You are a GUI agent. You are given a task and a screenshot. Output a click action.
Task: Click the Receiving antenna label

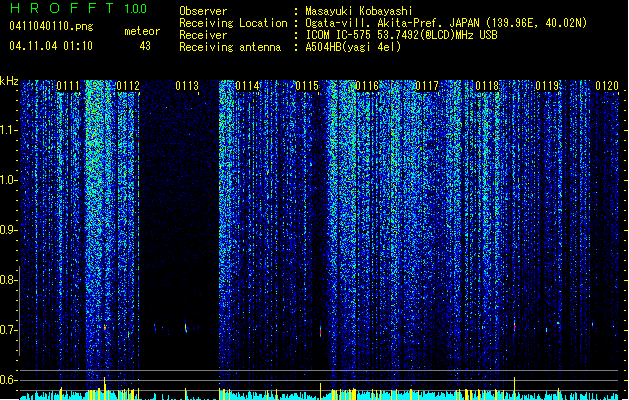click(x=230, y=47)
